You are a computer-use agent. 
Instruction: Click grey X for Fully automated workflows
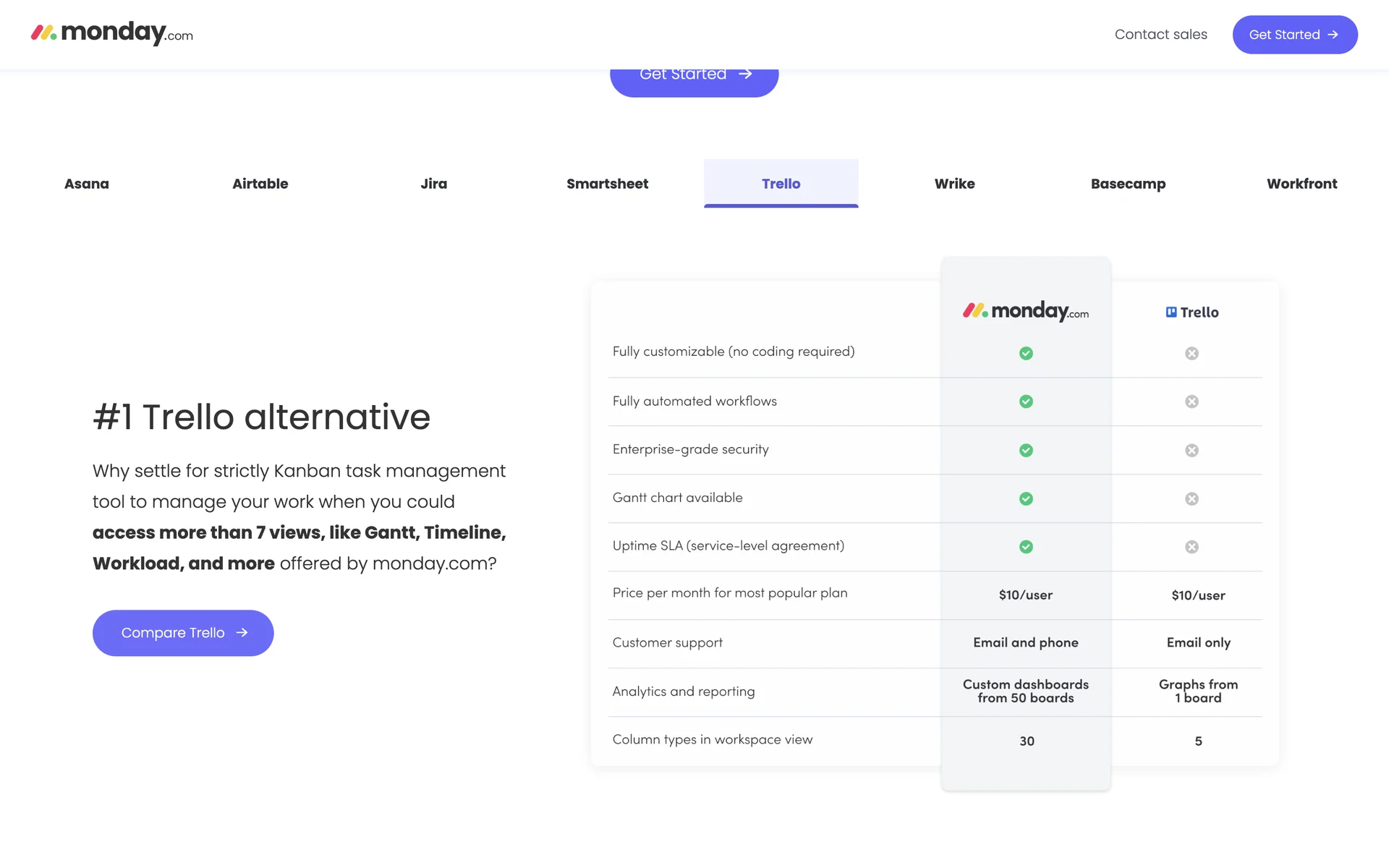coord(1192,401)
